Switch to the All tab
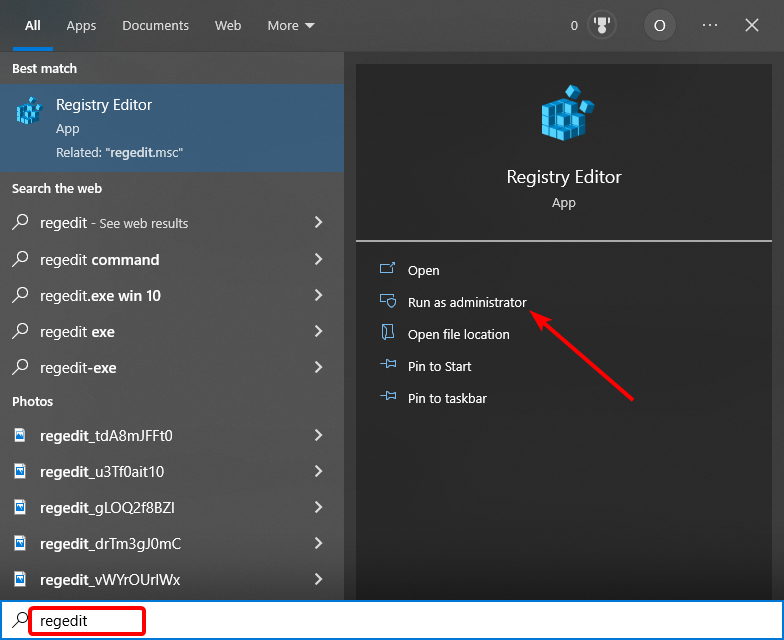784x640 pixels. pyautogui.click(x=32, y=26)
